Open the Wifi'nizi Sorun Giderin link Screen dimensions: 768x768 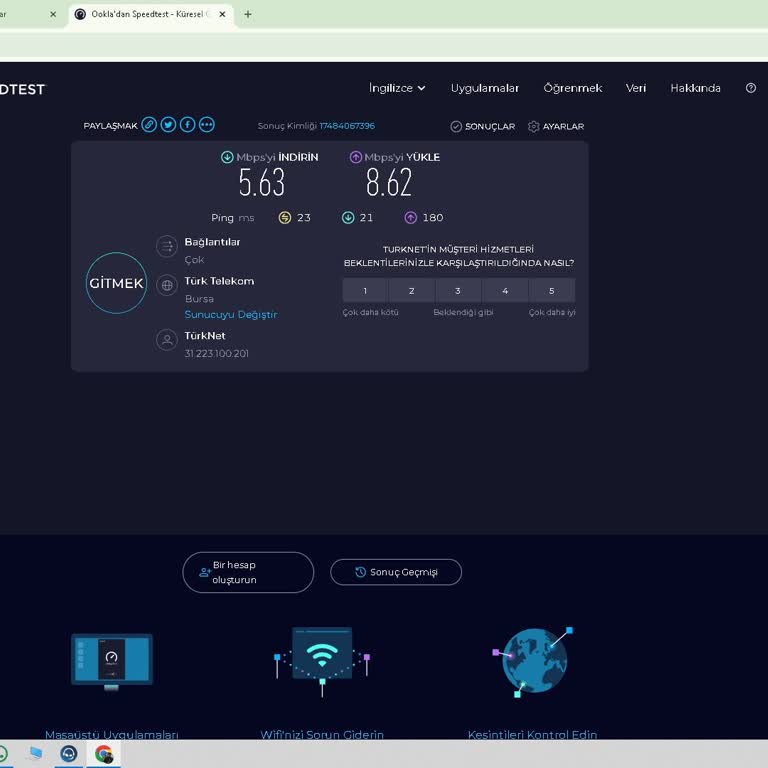pyautogui.click(x=322, y=734)
